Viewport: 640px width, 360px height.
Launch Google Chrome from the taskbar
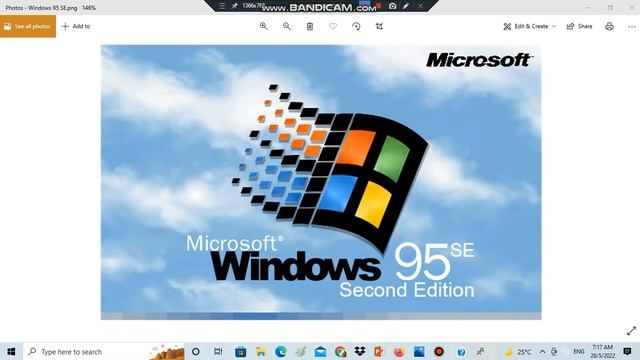pyautogui.click(x=340, y=351)
